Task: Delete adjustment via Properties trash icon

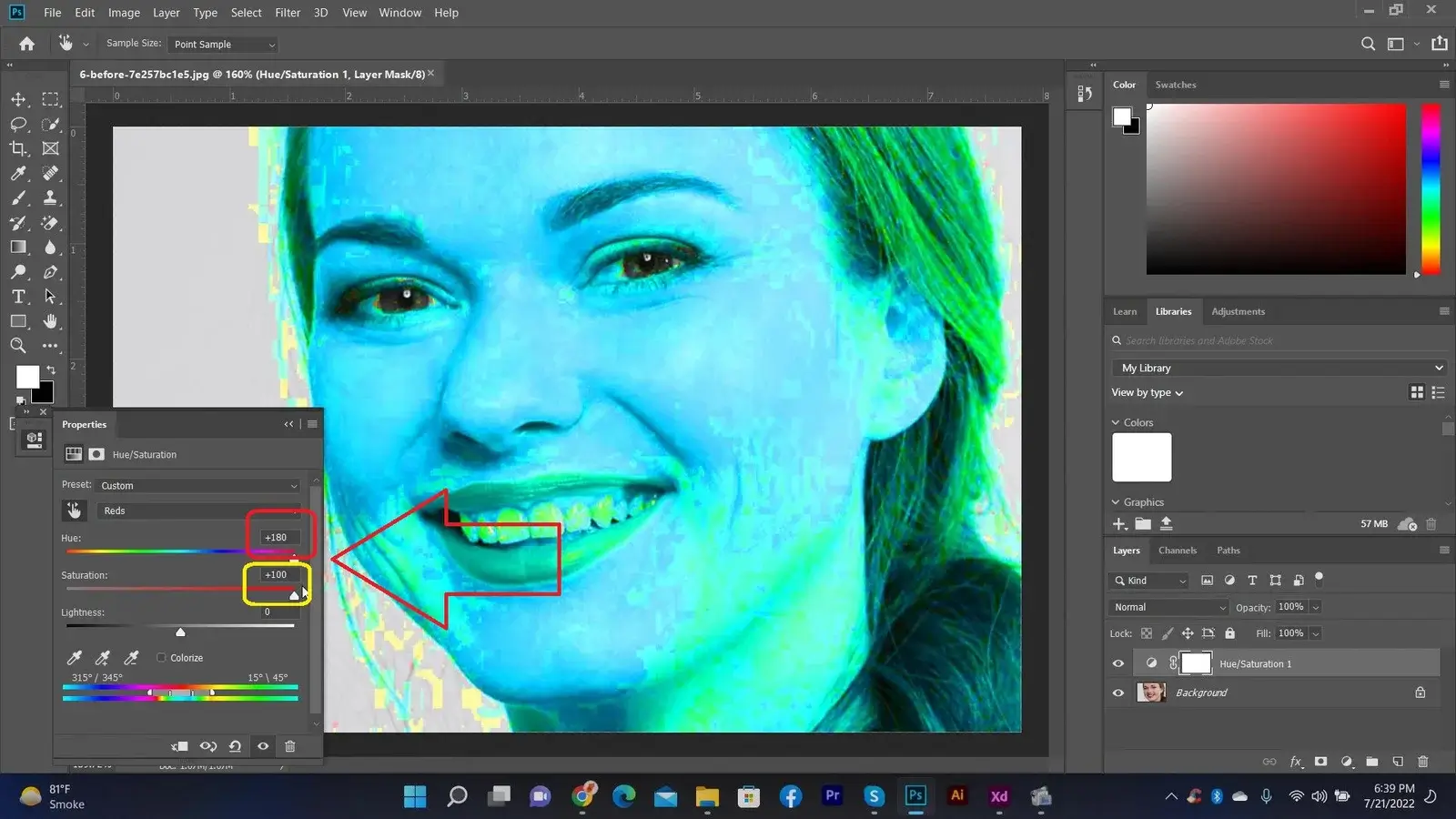Action: [x=290, y=746]
